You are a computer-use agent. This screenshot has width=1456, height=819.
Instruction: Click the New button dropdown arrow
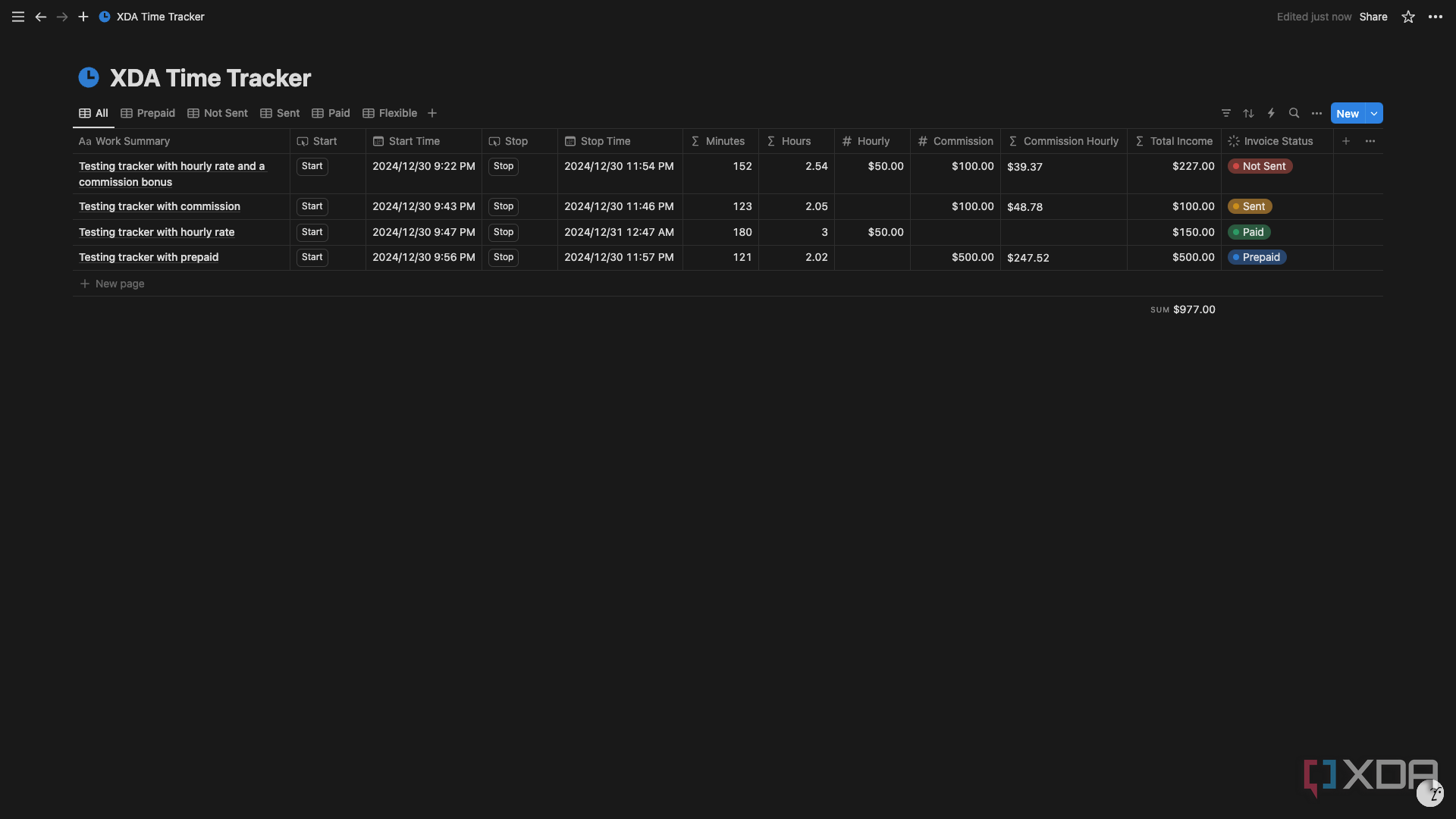click(1374, 112)
